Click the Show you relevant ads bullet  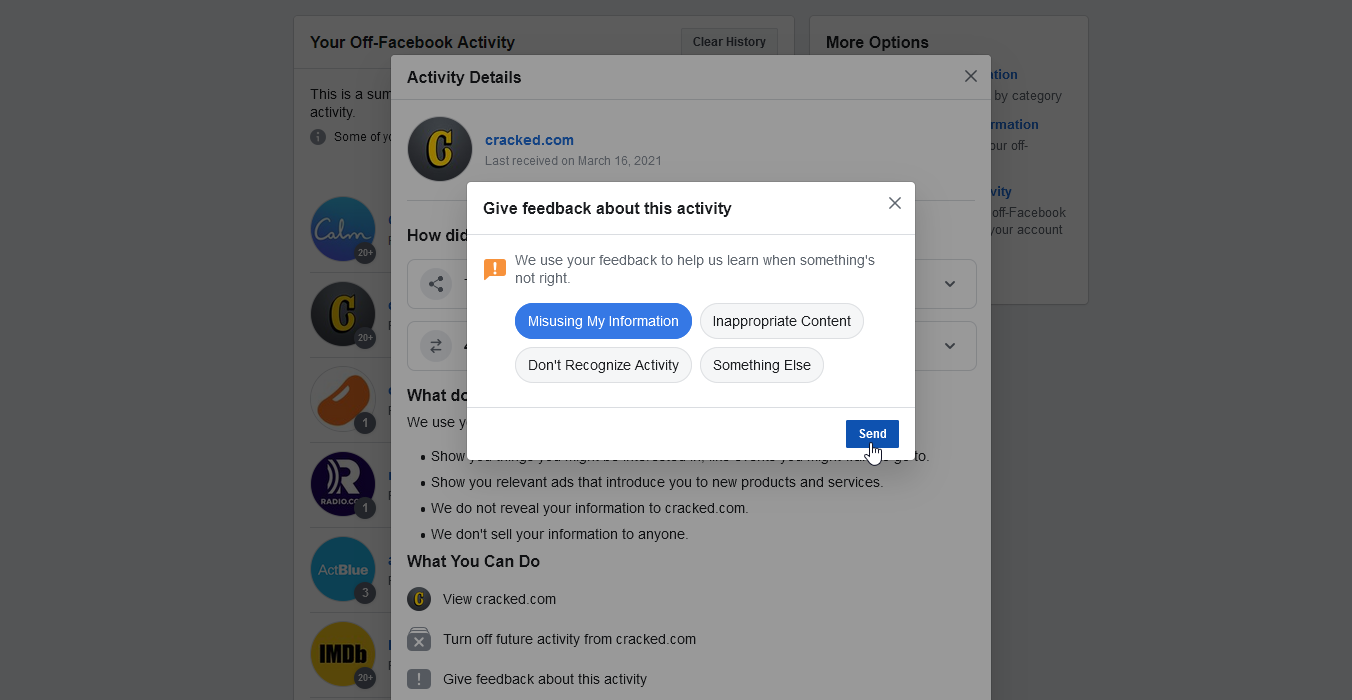tap(657, 482)
